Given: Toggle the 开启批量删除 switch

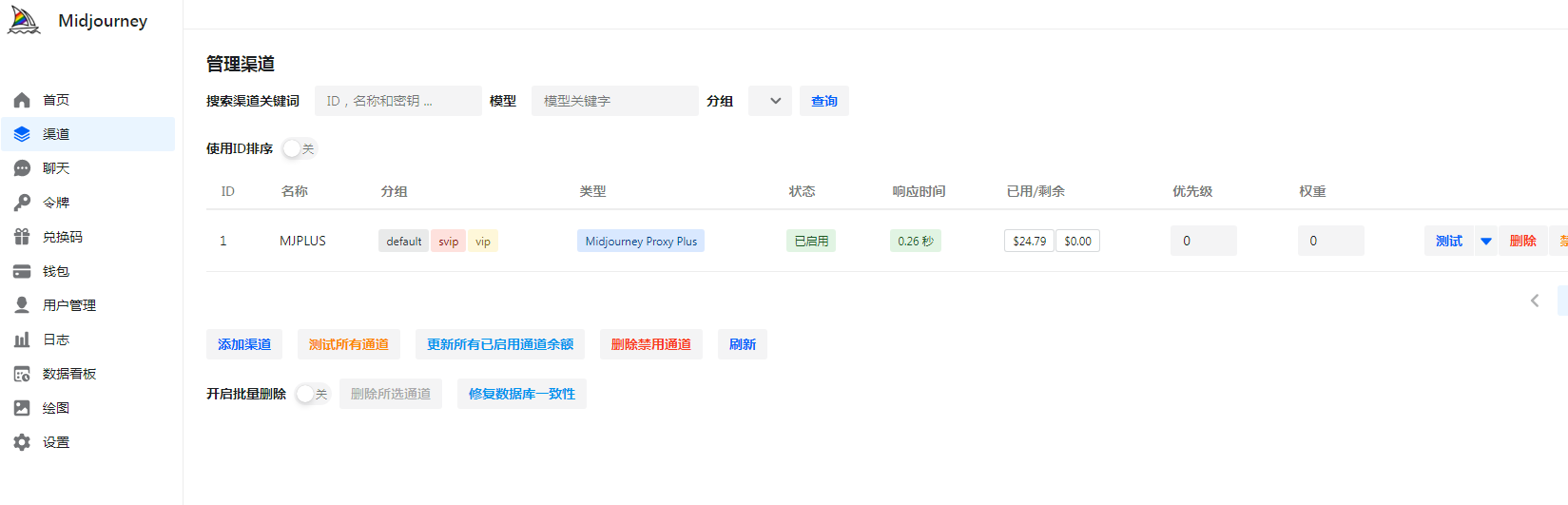Looking at the screenshot, I should click(313, 394).
